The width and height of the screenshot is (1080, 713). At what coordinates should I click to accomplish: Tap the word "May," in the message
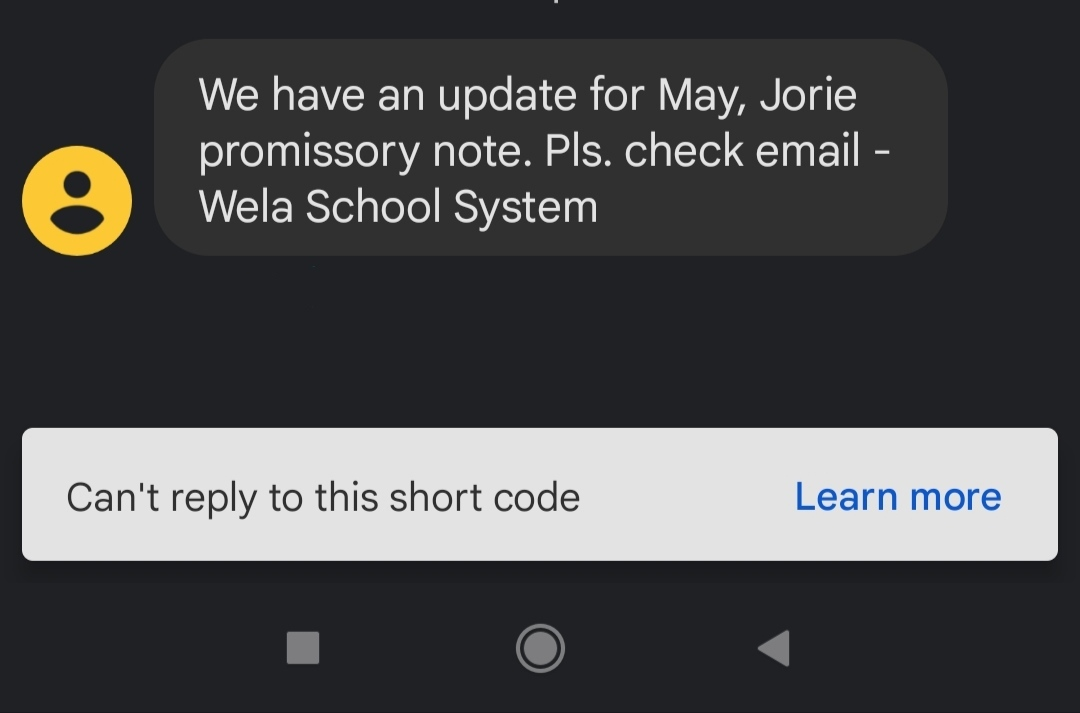pos(703,95)
